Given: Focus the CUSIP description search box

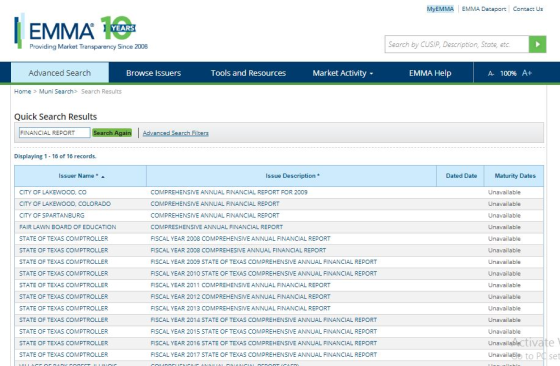Looking at the screenshot, I should tap(457, 44).
